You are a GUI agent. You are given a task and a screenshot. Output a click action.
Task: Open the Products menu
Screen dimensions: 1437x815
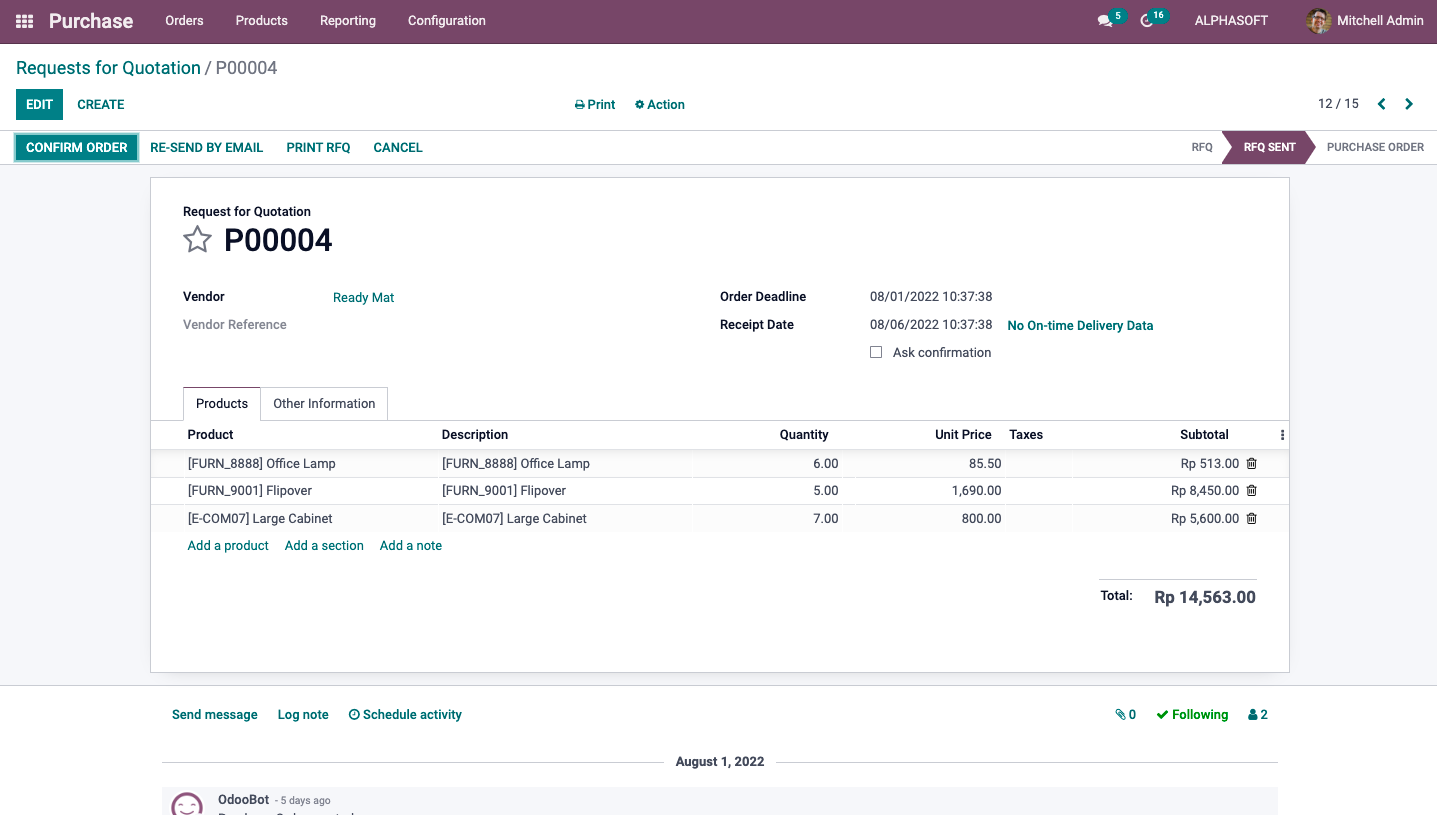pyautogui.click(x=262, y=21)
